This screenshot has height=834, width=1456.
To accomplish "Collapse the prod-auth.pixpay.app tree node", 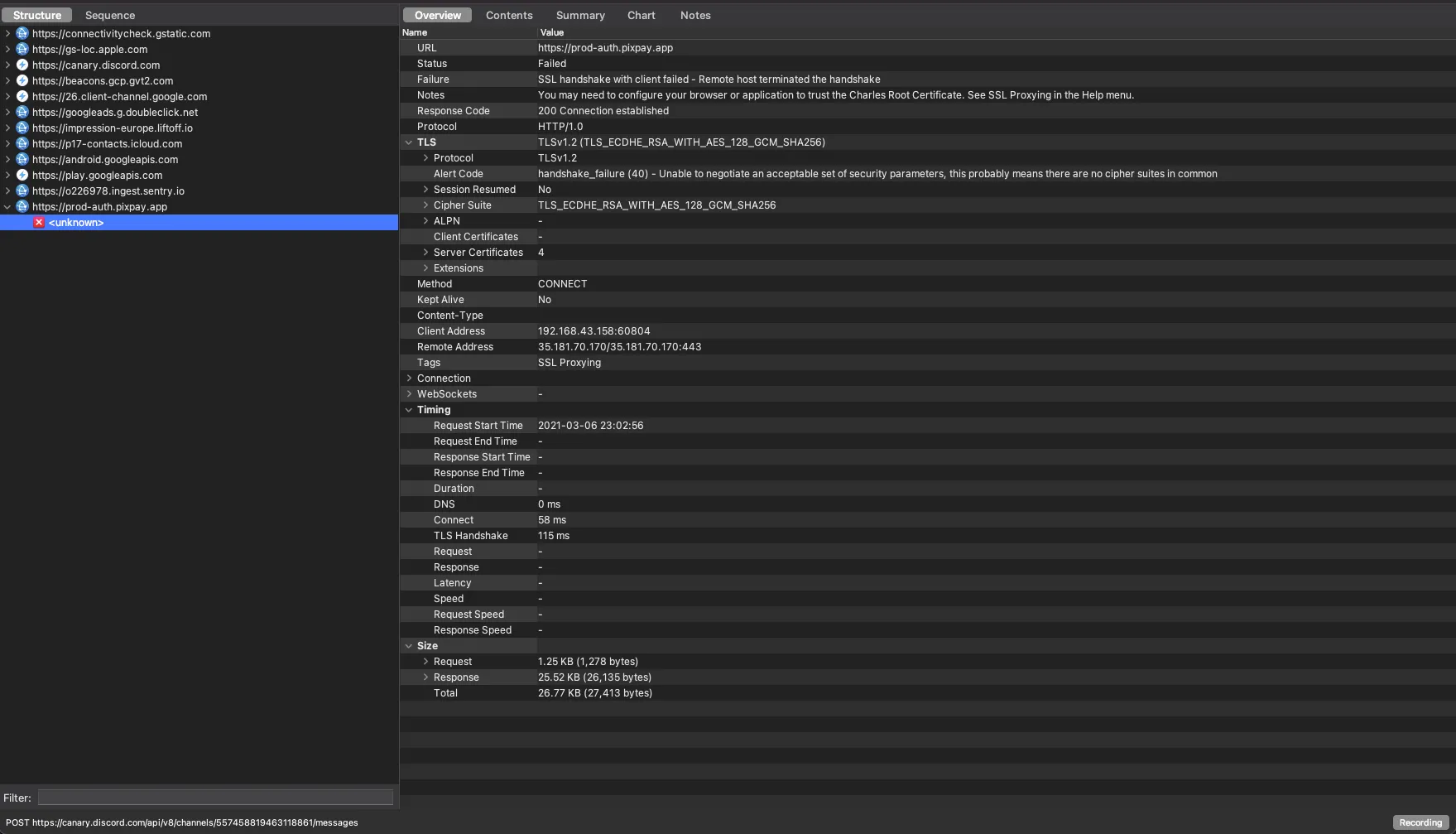I will tap(7, 207).
